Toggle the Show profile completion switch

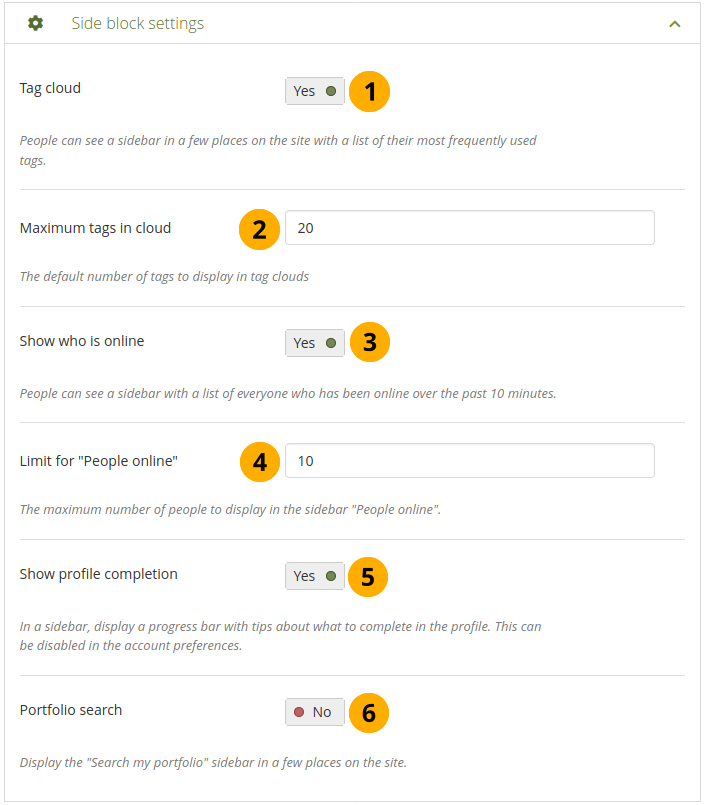tap(315, 576)
